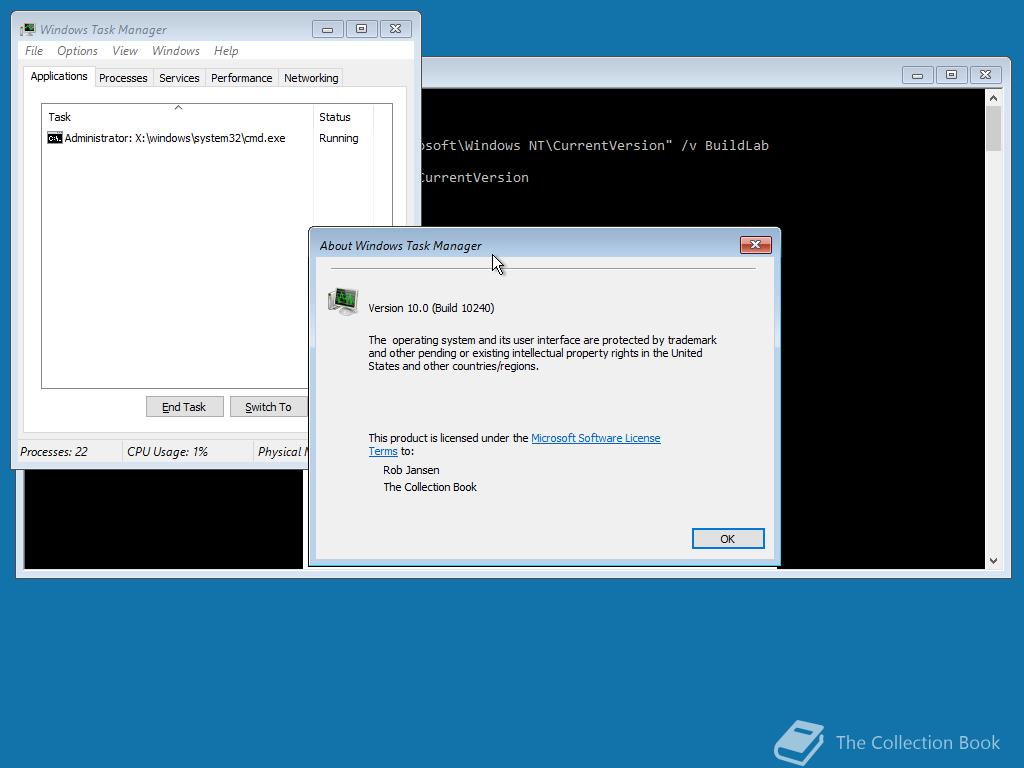Image resolution: width=1024 pixels, height=768 pixels.
Task: Click the command window scrollbar thumb
Action: 993,129
